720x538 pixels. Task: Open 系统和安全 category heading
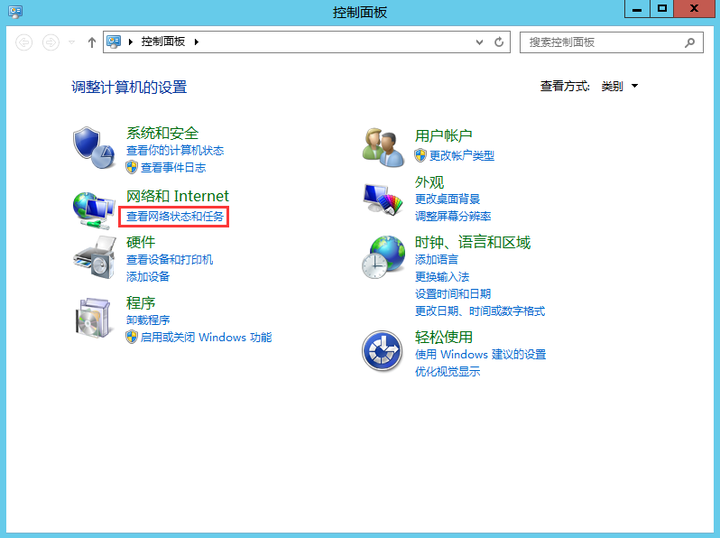[163, 133]
